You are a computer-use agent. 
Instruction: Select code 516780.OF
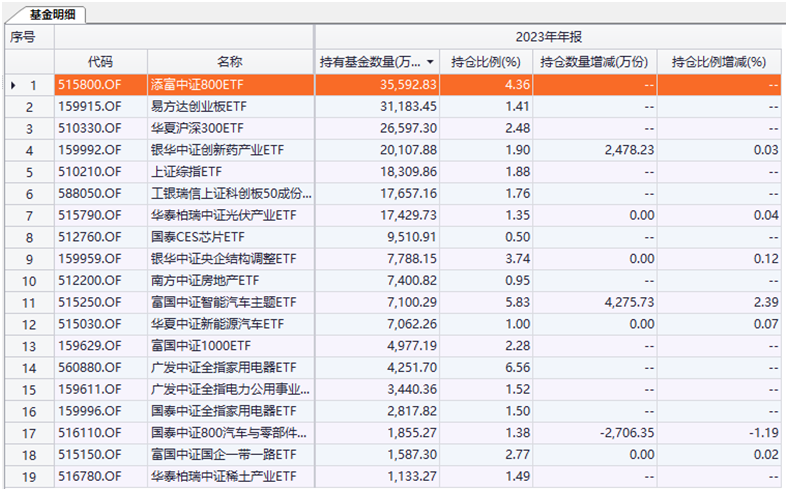[89, 476]
